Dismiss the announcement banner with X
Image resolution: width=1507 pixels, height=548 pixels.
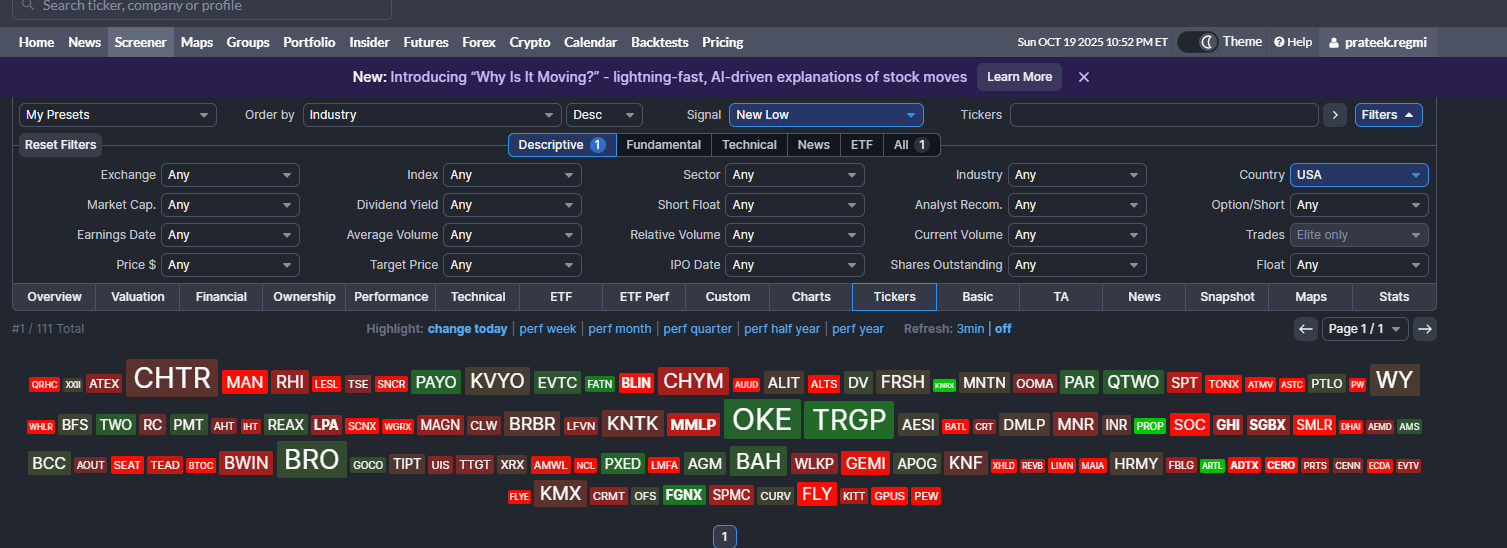pyautogui.click(x=1084, y=77)
